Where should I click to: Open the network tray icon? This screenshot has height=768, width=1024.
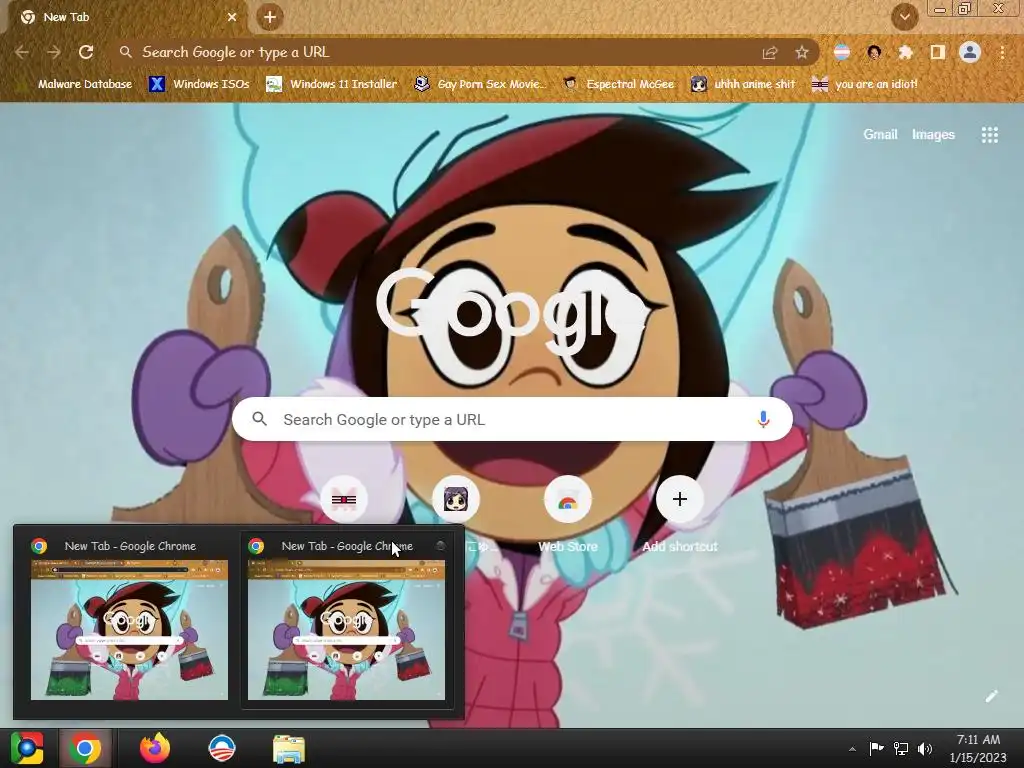tap(901, 748)
